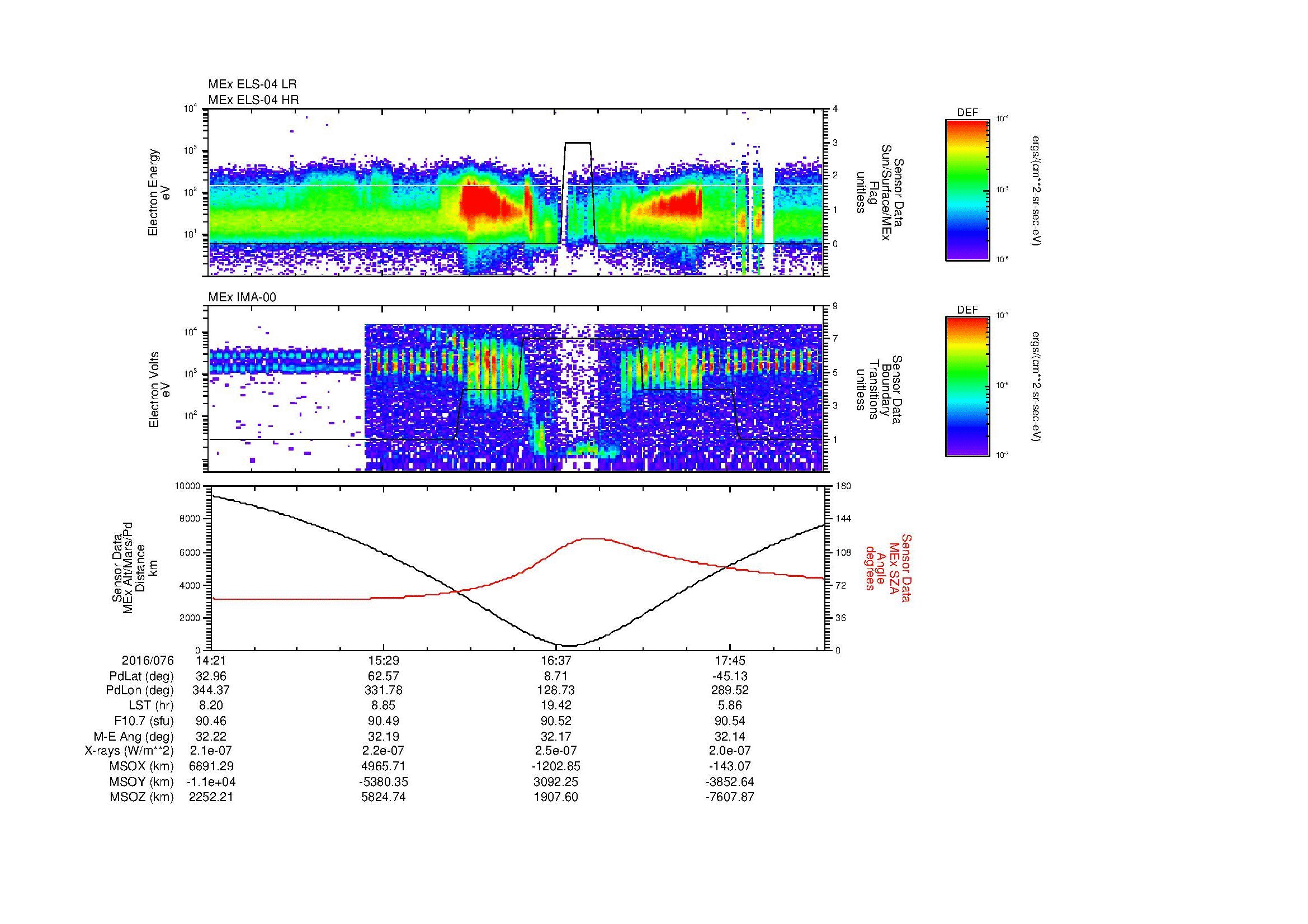The height and width of the screenshot is (924, 1308).
Task: Click the MSOZ value '-7607.87'
Action: tap(730, 797)
